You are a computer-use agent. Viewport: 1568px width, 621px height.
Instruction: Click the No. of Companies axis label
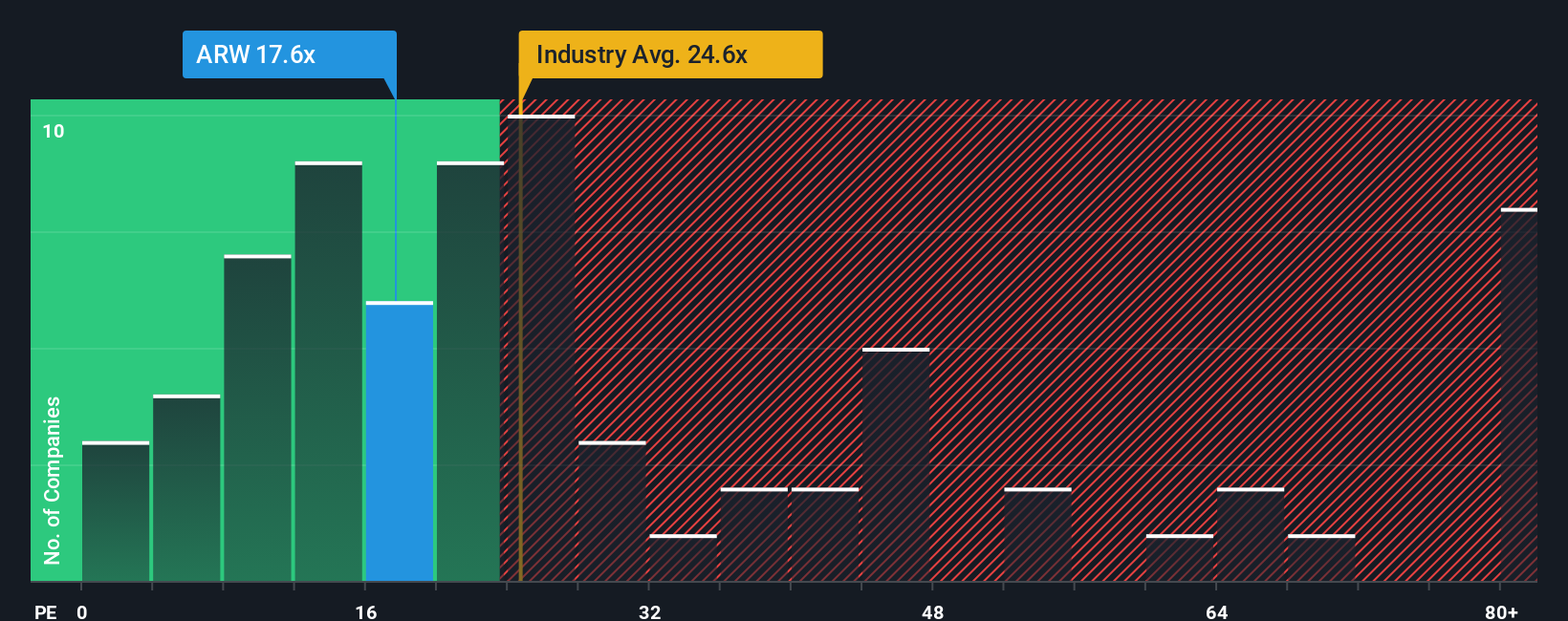[x=53, y=480]
